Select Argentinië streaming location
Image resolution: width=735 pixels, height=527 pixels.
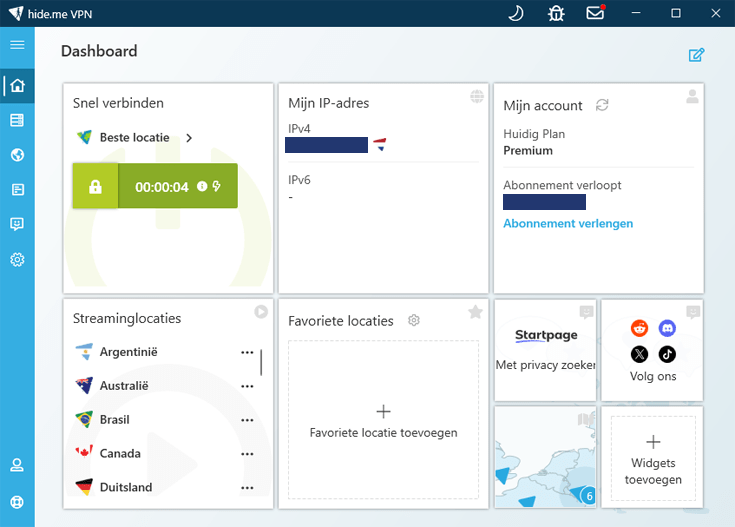click(x=128, y=352)
